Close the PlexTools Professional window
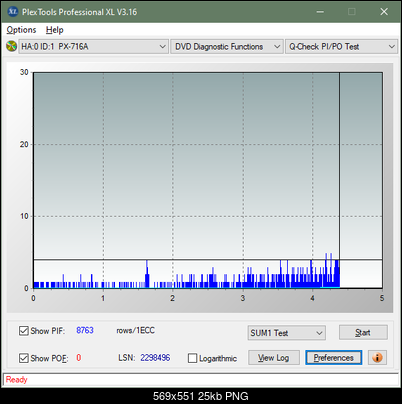402x404 pixels. click(x=384, y=12)
